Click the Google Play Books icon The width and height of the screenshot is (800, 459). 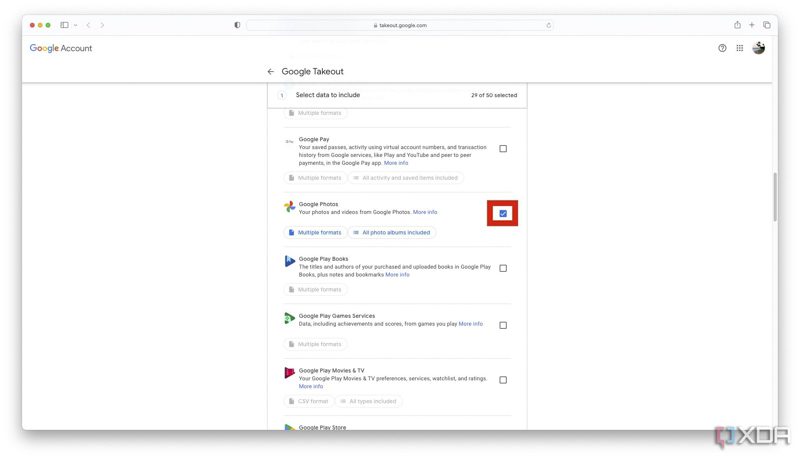coord(289,261)
